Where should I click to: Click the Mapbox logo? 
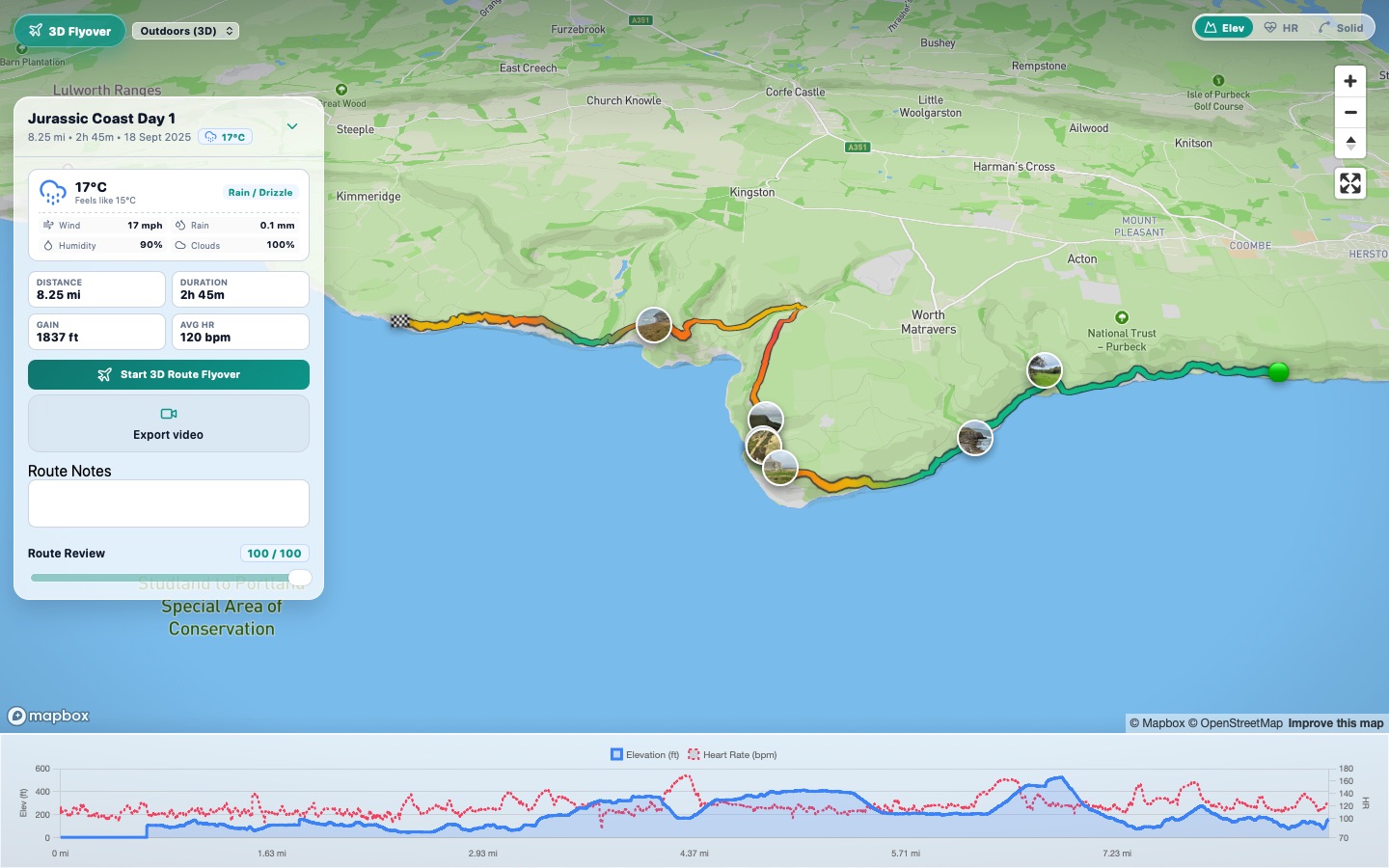coord(48,716)
